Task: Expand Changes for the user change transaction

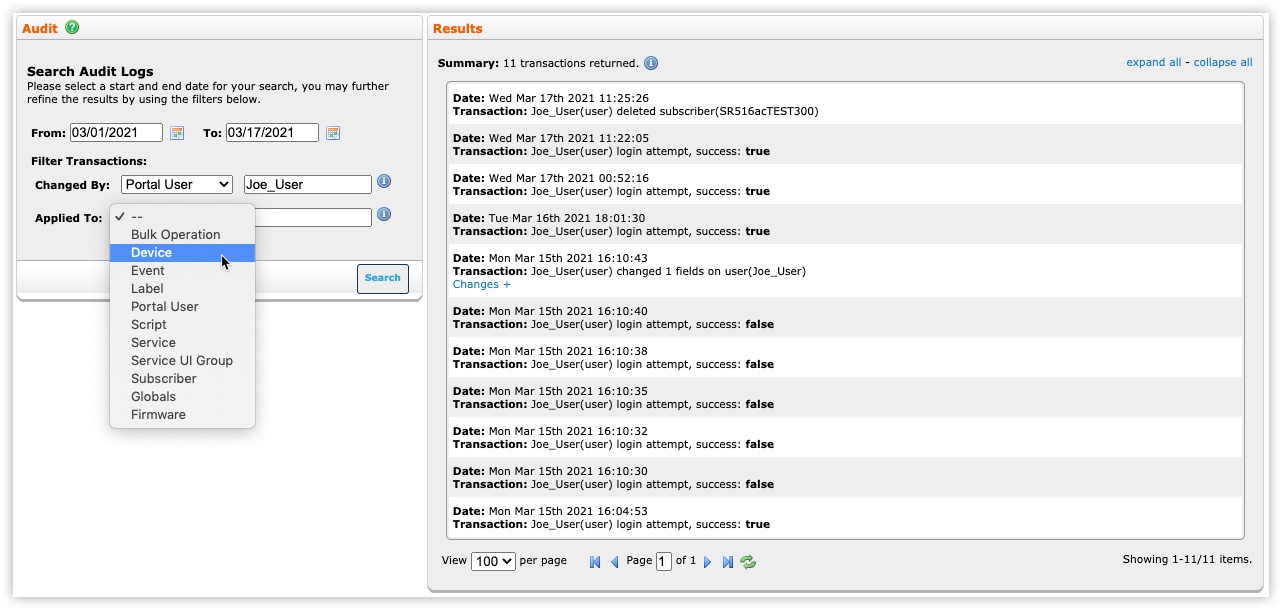Action: 481,285
